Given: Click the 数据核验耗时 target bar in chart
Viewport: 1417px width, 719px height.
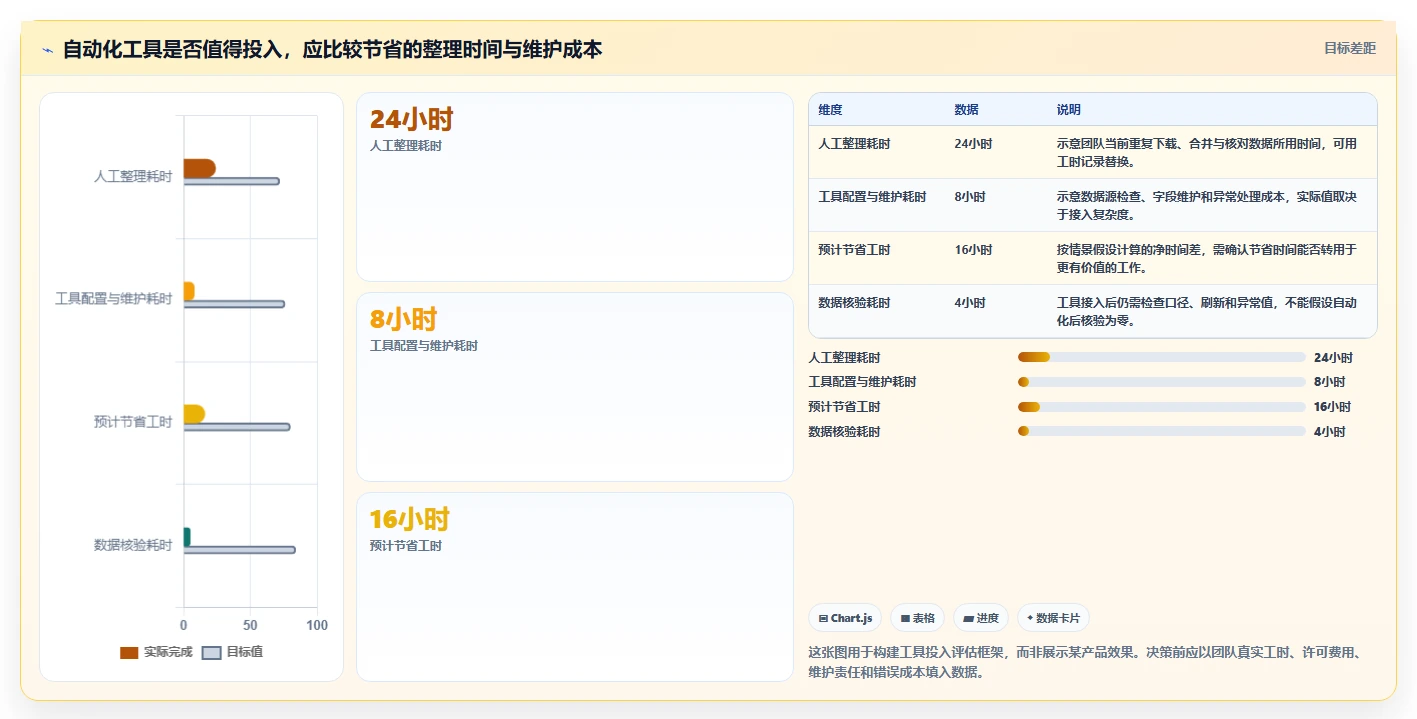Looking at the screenshot, I should (239, 550).
